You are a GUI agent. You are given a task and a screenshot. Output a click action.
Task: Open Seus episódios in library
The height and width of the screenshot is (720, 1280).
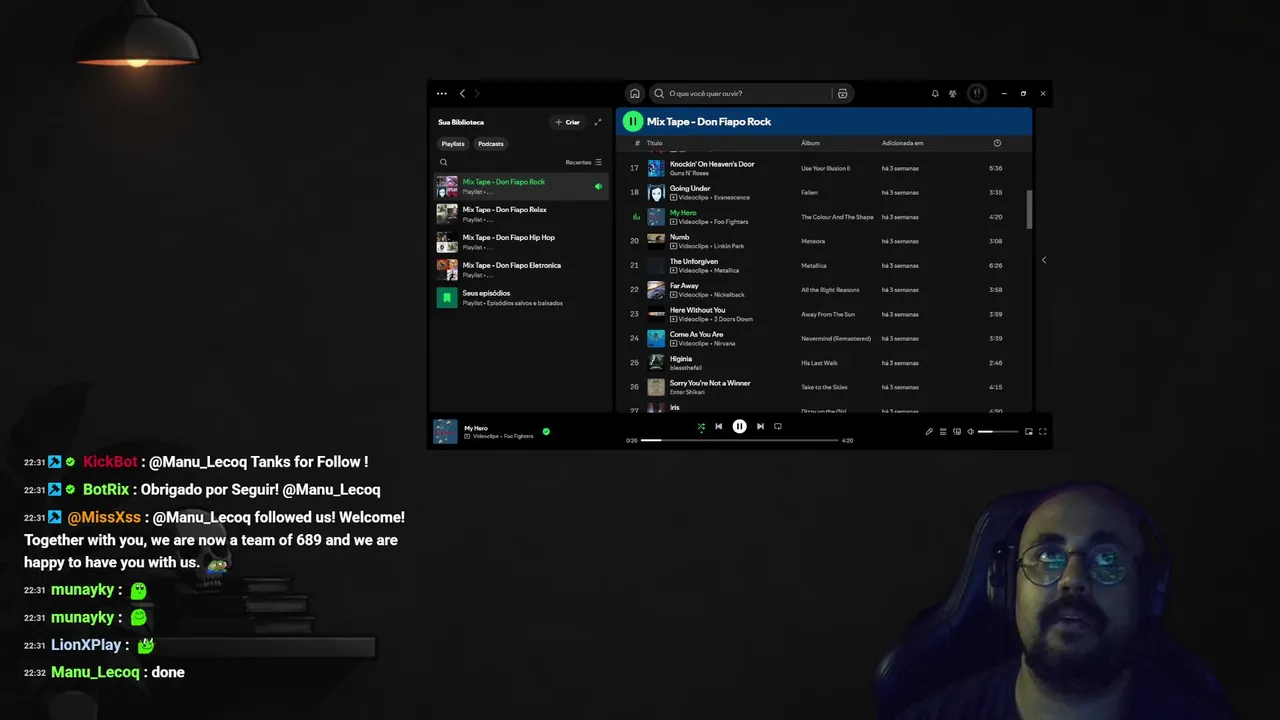520,298
